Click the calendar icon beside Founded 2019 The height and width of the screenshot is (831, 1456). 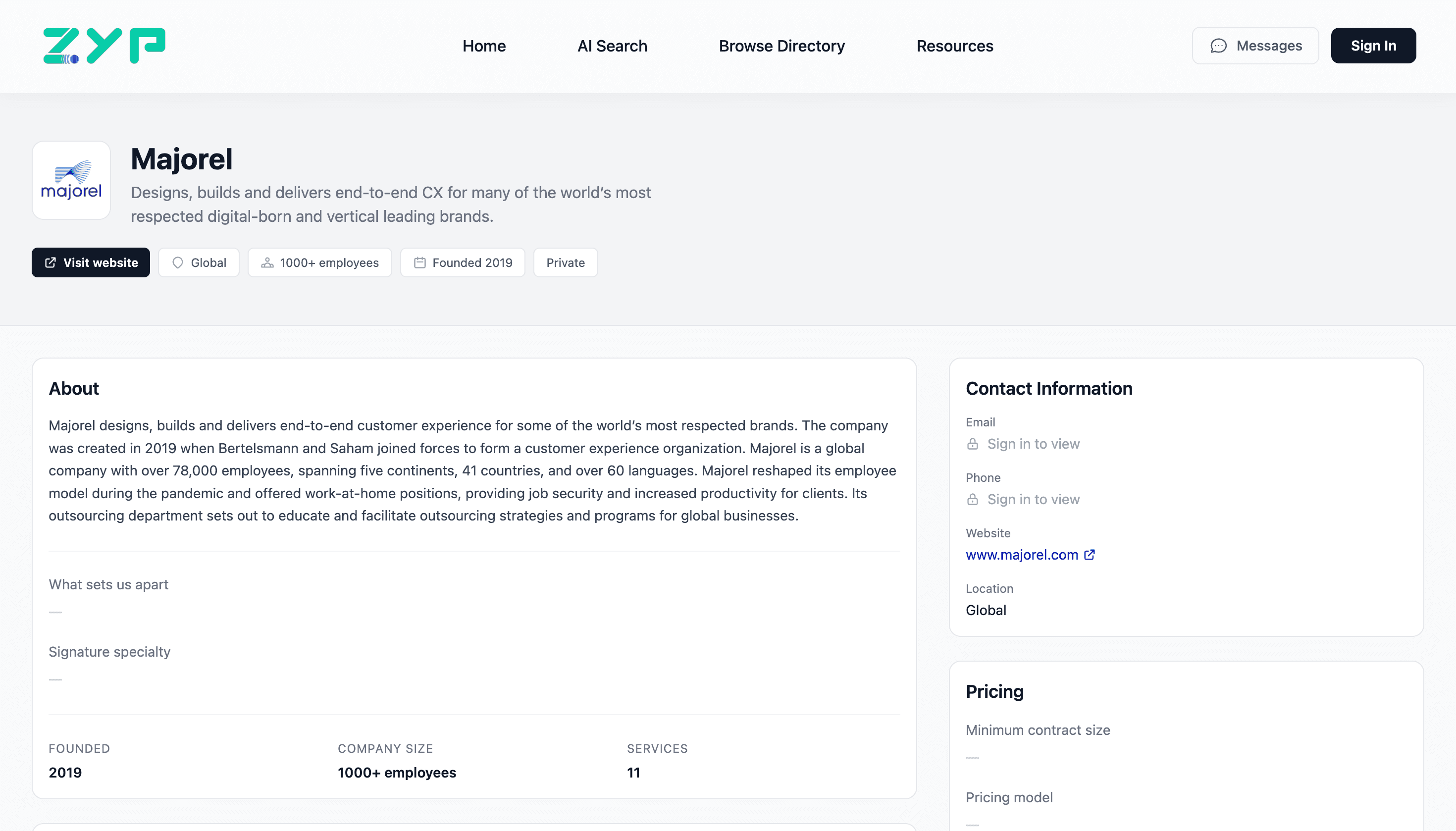[419, 262]
